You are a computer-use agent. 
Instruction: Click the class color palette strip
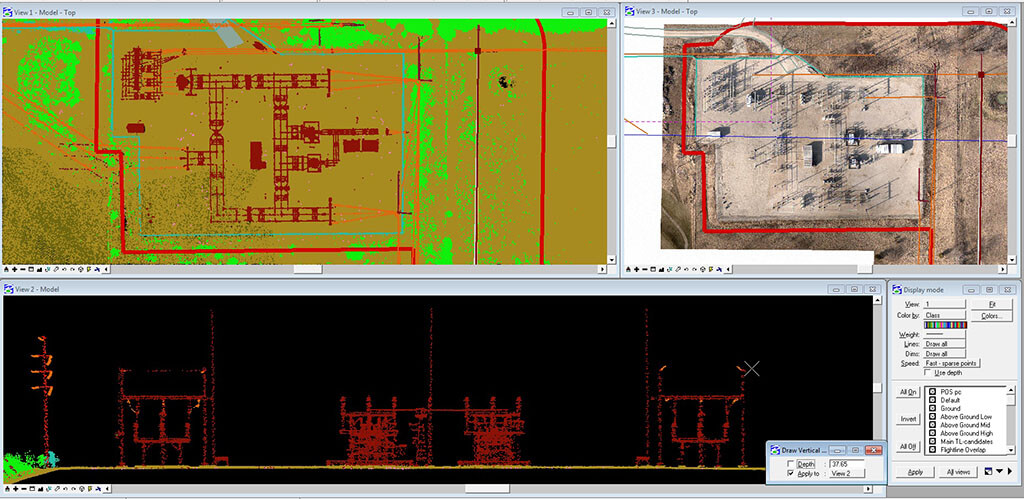(944, 325)
